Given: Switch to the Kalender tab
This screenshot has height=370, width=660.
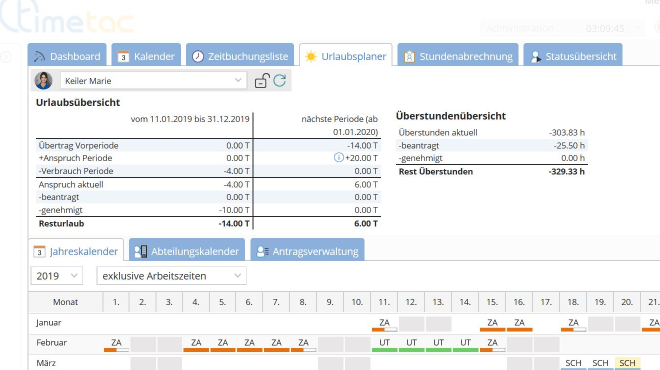Looking at the screenshot, I should (146, 56).
